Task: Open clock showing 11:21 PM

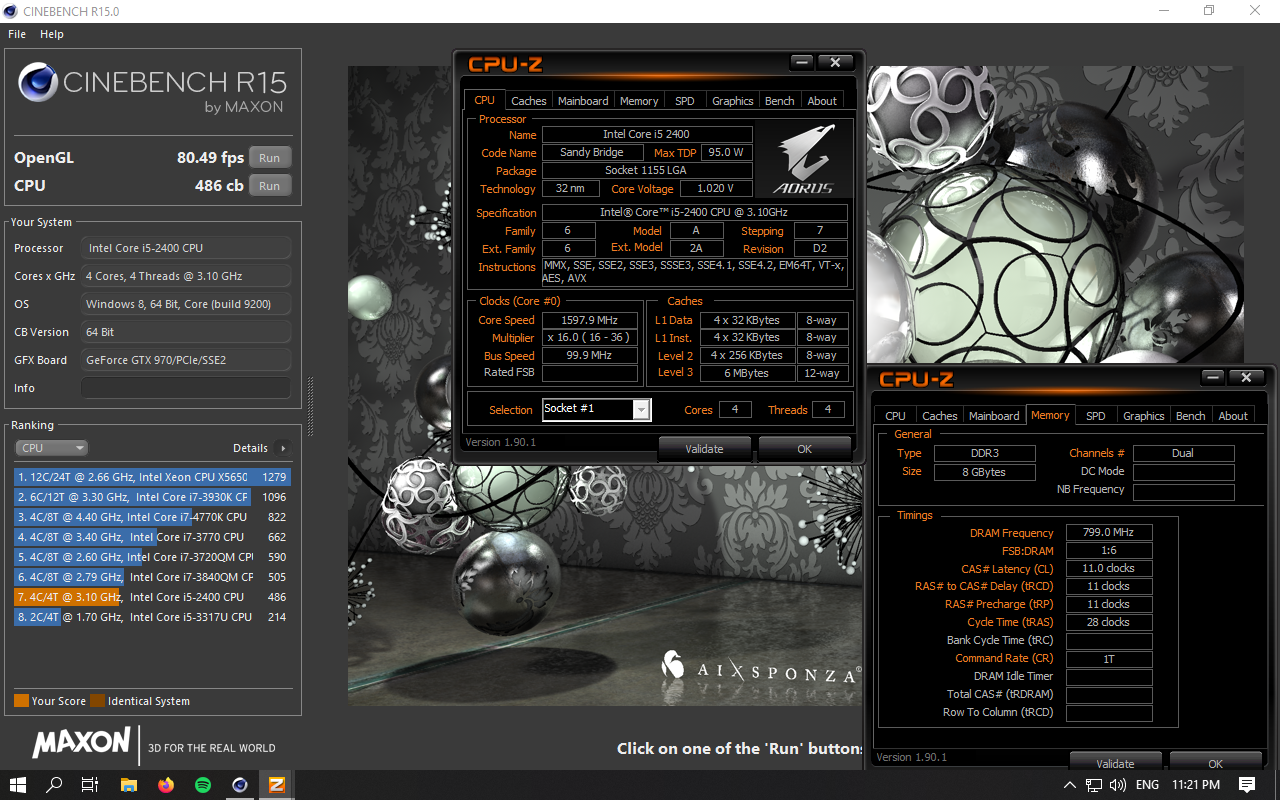Action: [x=1195, y=785]
